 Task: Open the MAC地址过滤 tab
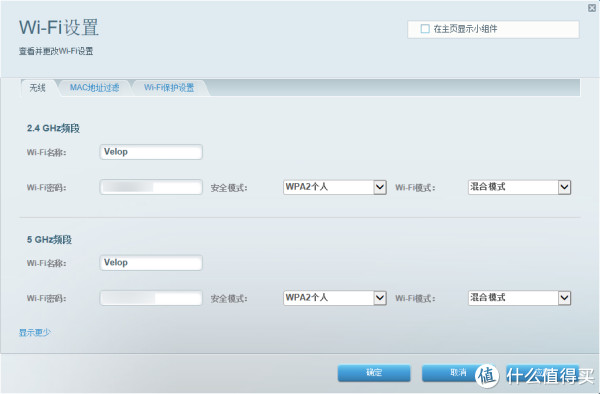tap(95, 88)
